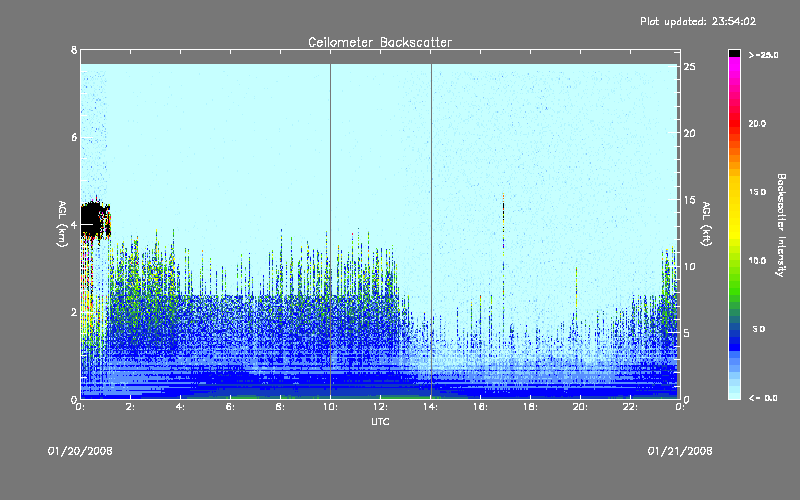800x500 pixels.
Task: Click the gray vertical marker at 14 UTC
Action: (431, 231)
